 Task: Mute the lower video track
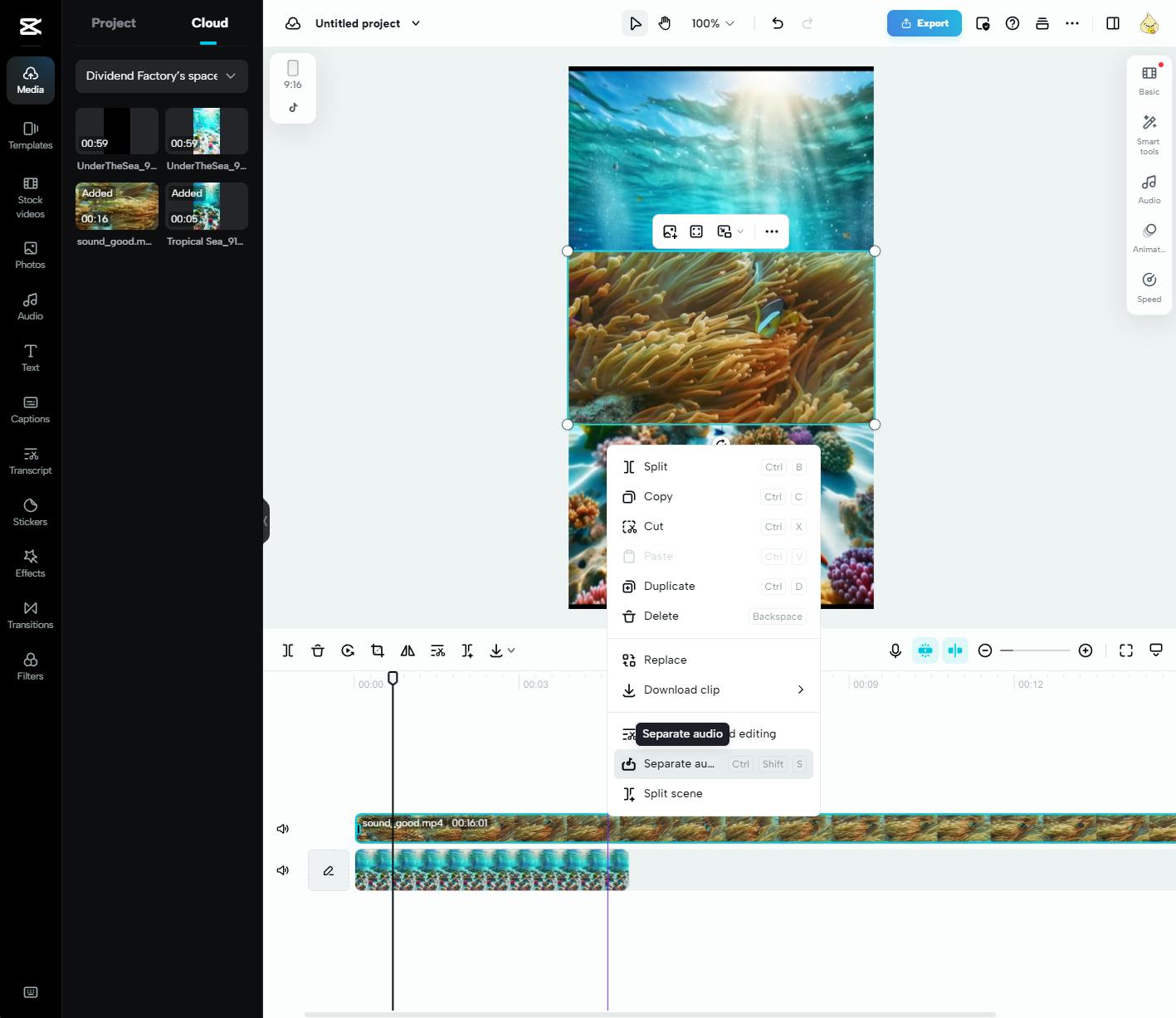point(283,870)
